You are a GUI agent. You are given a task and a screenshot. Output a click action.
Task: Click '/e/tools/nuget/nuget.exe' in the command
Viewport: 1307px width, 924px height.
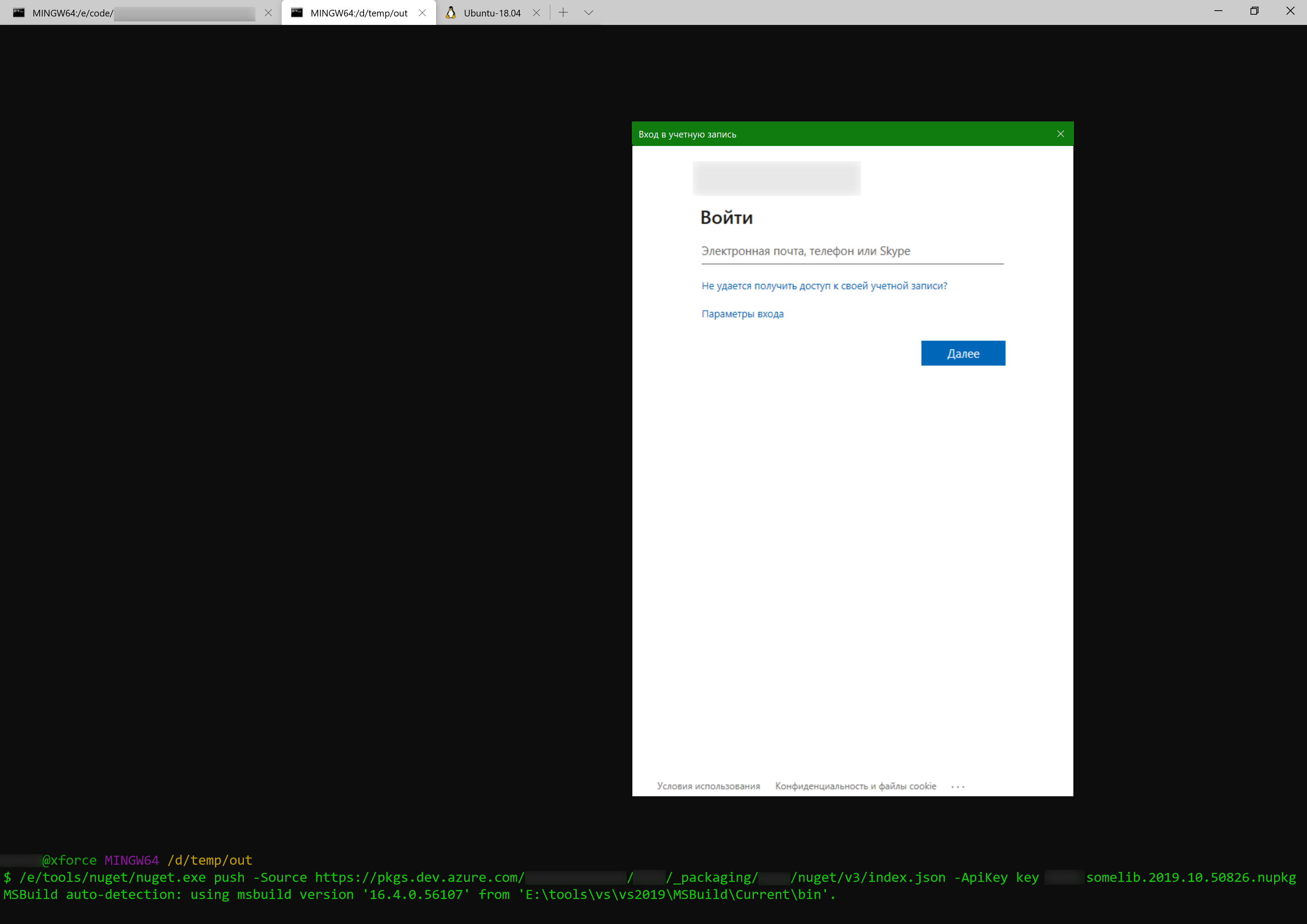113,877
